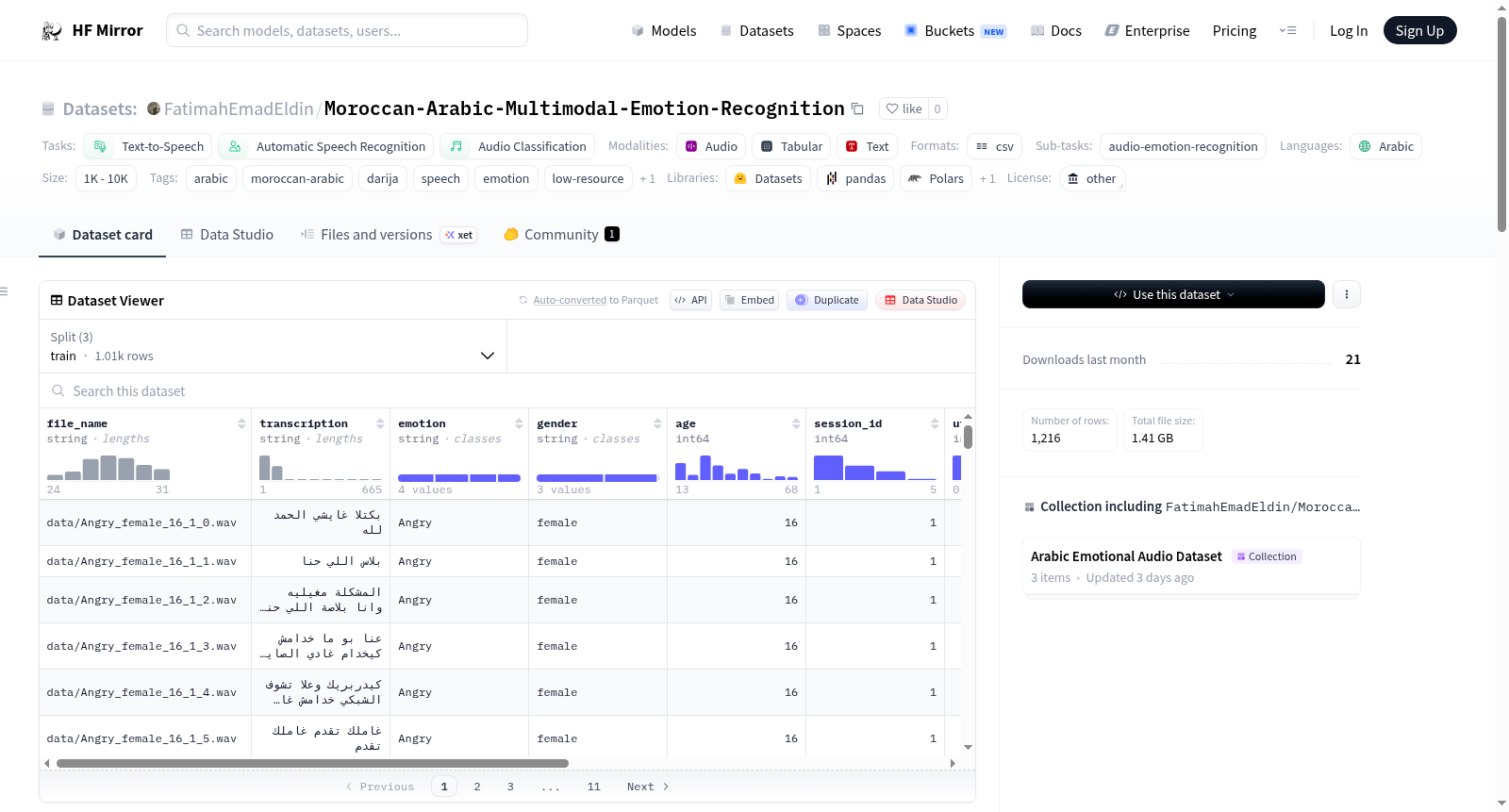The width and height of the screenshot is (1509, 812).
Task: Open the more navigation menu icon
Action: (x=1287, y=31)
